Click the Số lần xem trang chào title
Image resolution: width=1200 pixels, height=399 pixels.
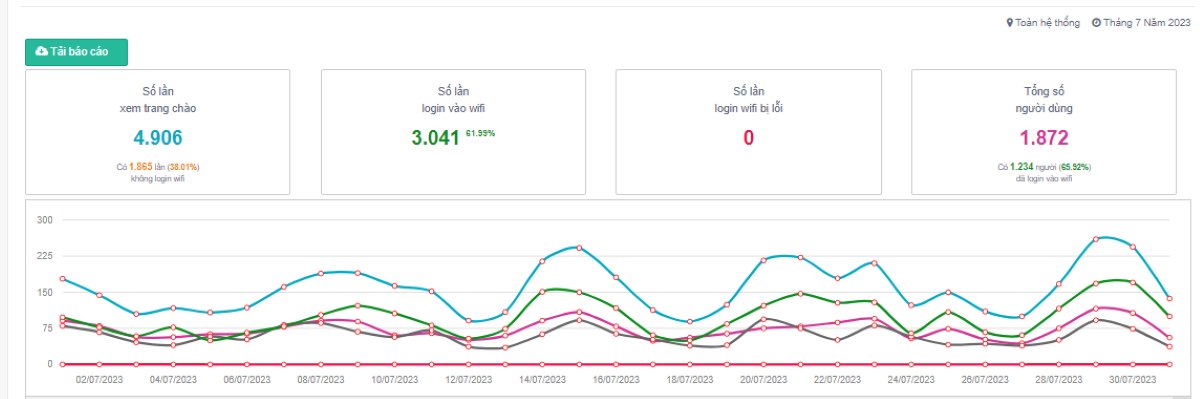pyautogui.click(x=157, y=98)
